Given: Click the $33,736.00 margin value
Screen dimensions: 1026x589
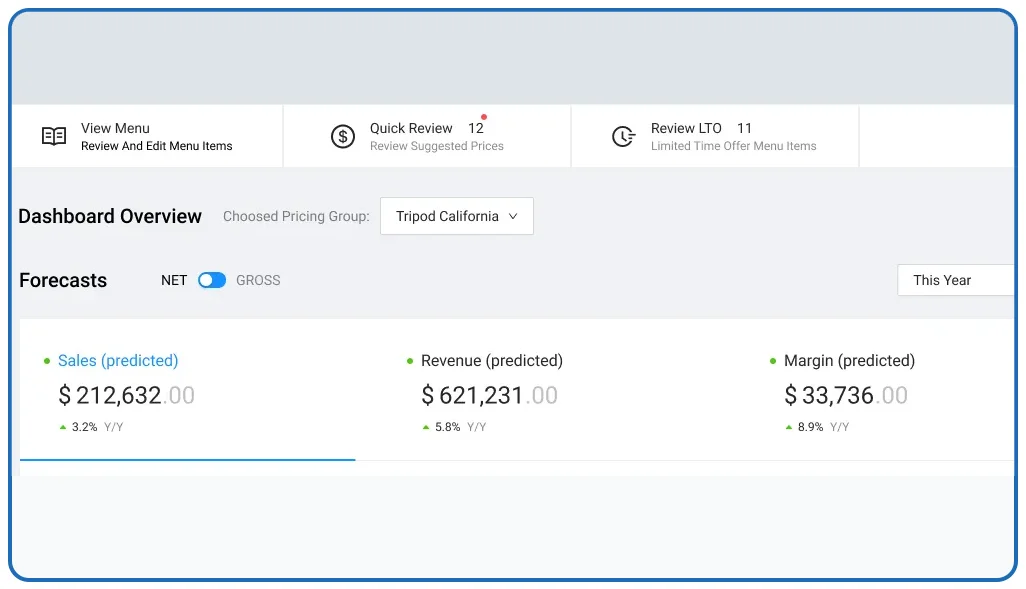Looking at the screenshot, I should point(845,395).
